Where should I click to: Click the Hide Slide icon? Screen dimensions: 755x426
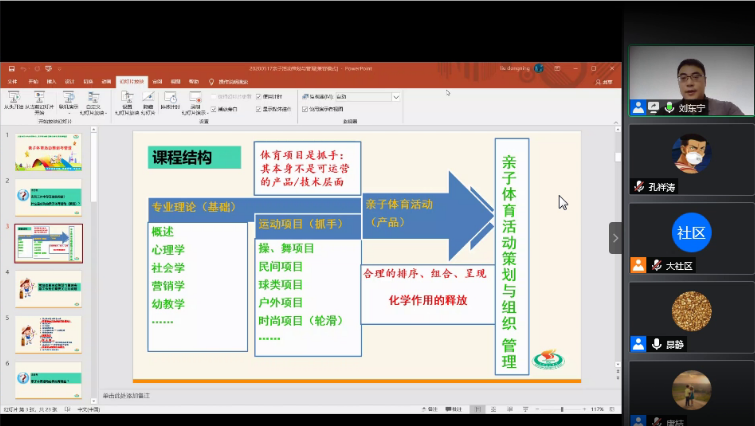click(x=148, y=98)
